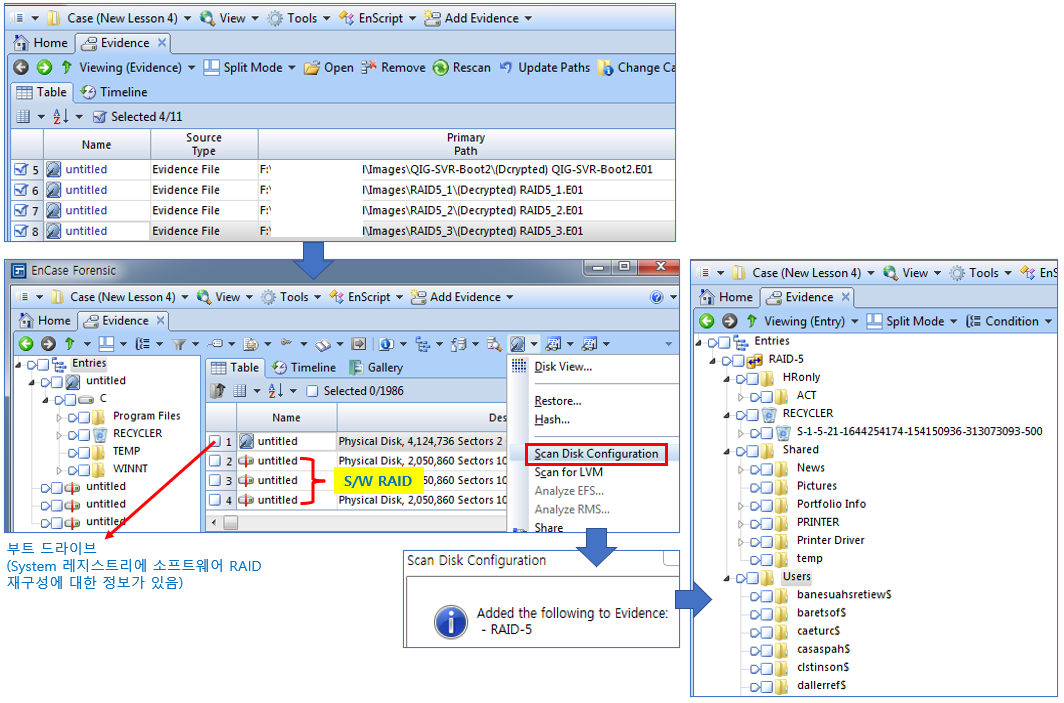Expand the Portfolio Info folder node
Image resolution: width=1064 pixels, height=703 pixels.
(740, 506)
